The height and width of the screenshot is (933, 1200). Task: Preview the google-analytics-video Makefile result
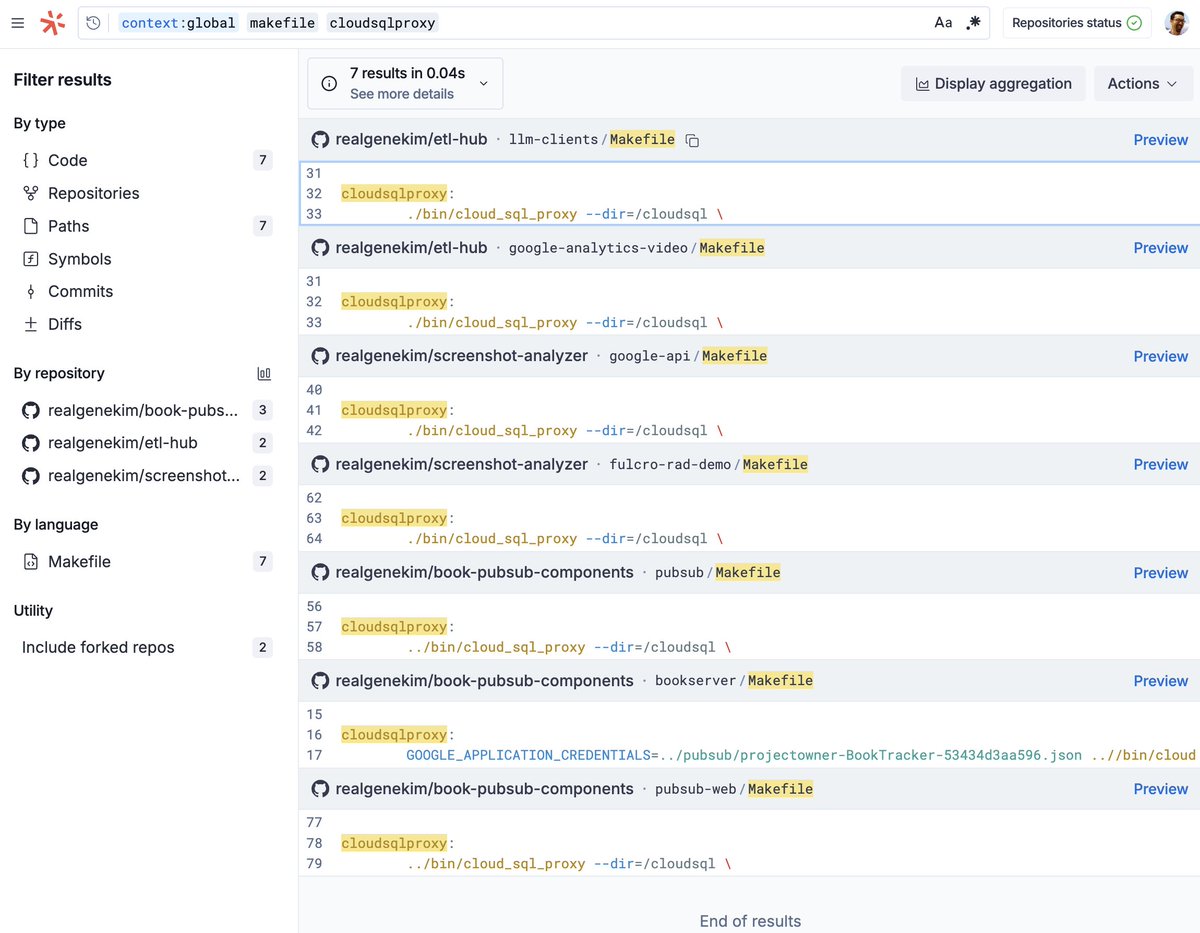pyautogui.click(x=1160, y=248)
